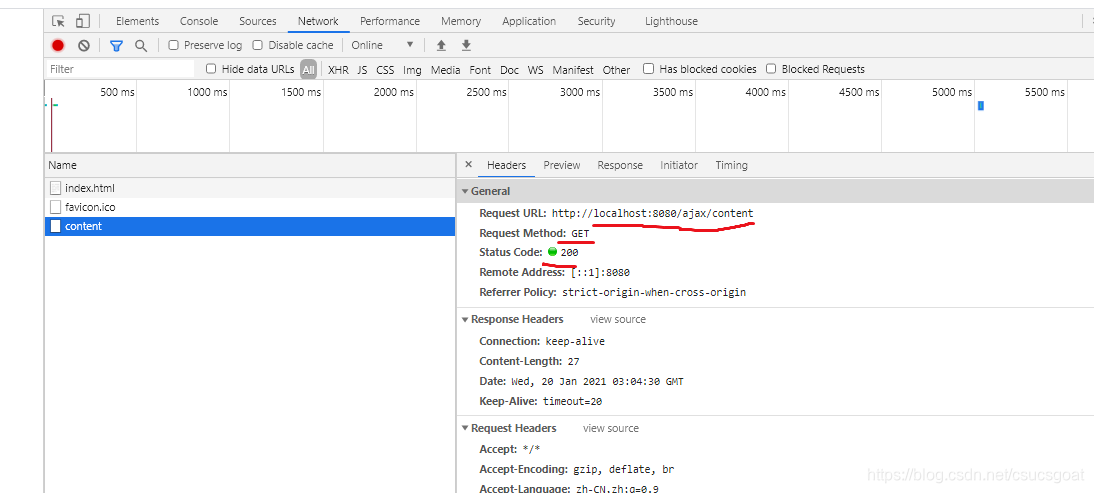Click the index.html file icon
Screen dimensions: 1094x493
click(56, 188)
